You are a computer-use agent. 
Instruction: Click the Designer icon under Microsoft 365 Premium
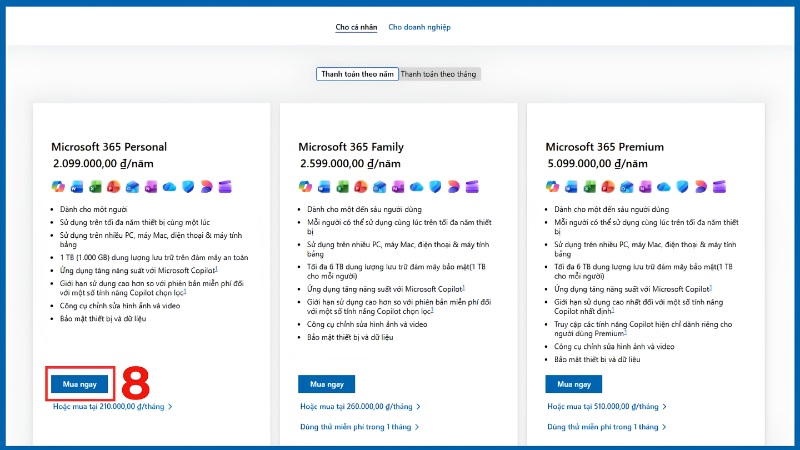click(701, 187)
